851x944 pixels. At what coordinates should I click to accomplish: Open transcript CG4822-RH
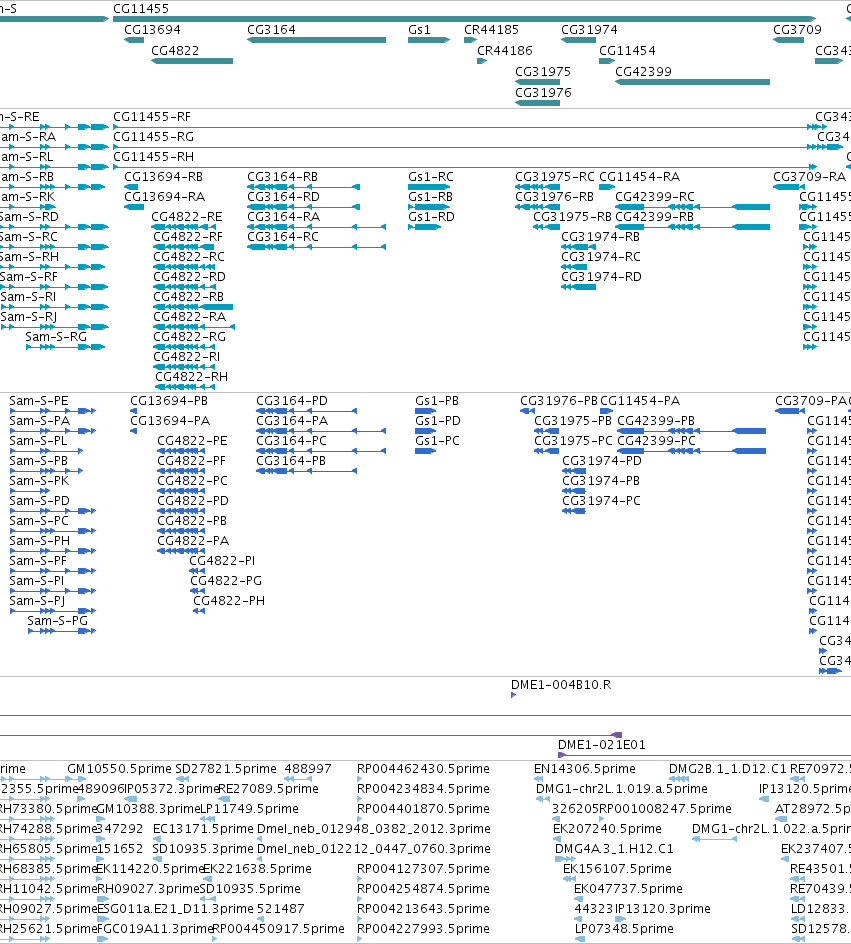(191, 376)
